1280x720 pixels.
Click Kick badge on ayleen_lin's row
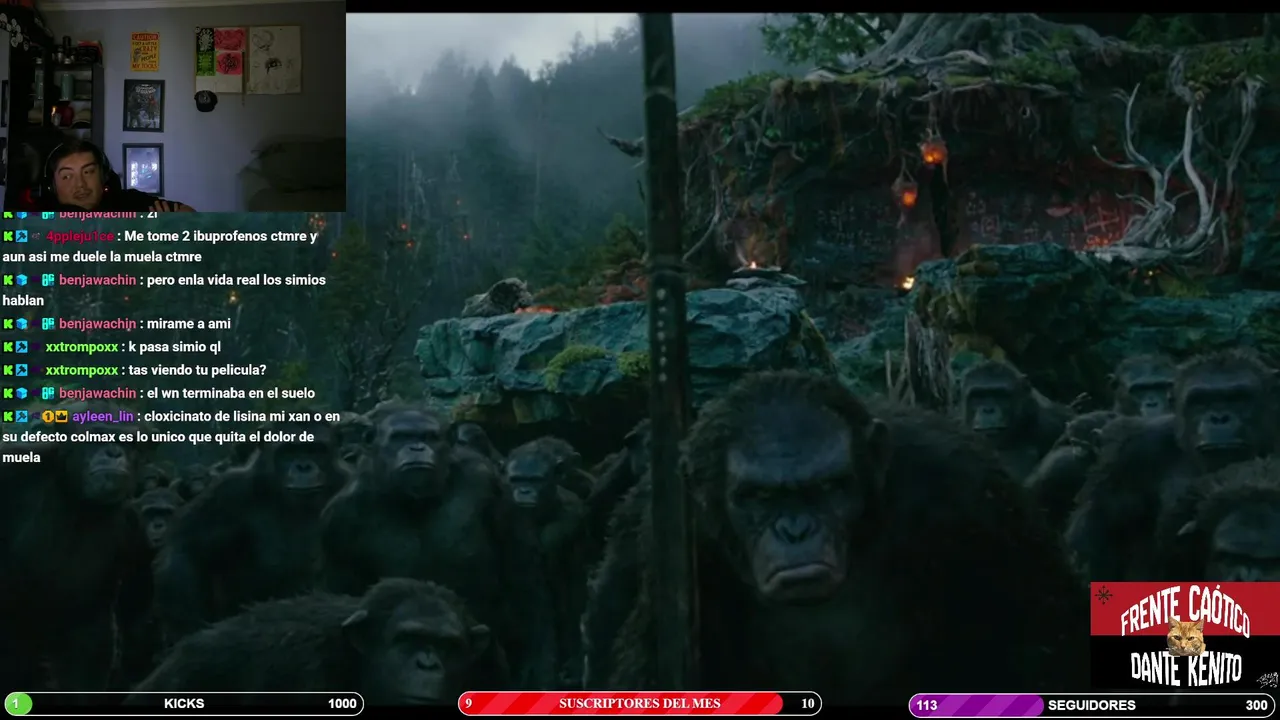click(x=8, y=416)
